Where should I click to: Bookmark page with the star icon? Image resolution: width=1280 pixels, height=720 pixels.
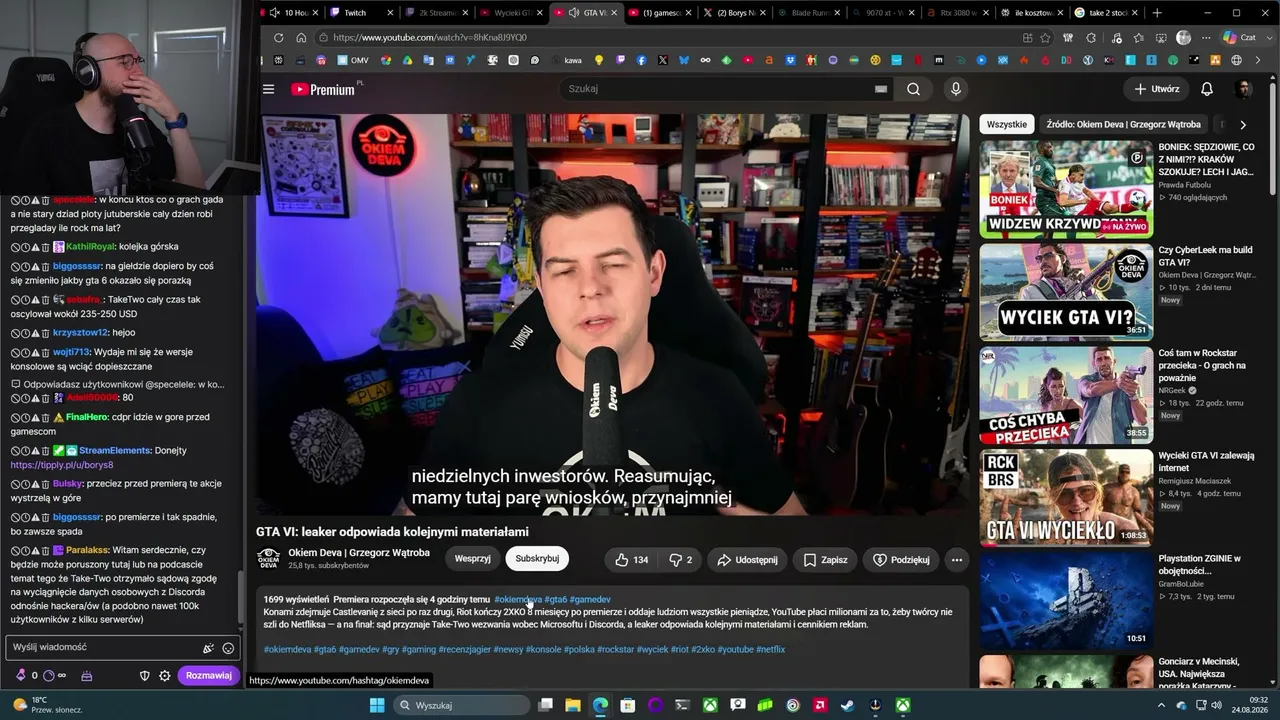coord(1046,37)
